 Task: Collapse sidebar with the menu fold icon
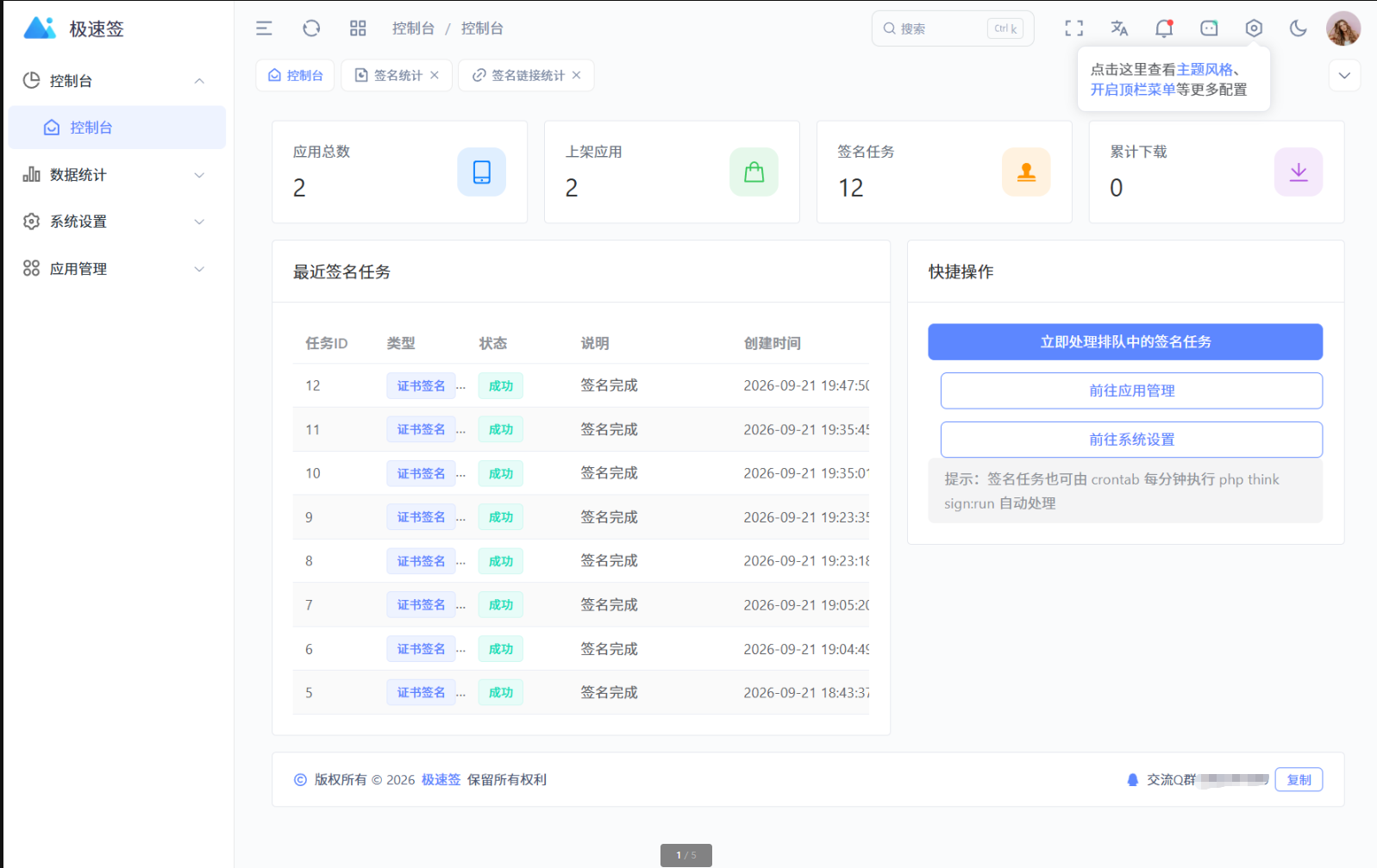click(x=264, y=28)
